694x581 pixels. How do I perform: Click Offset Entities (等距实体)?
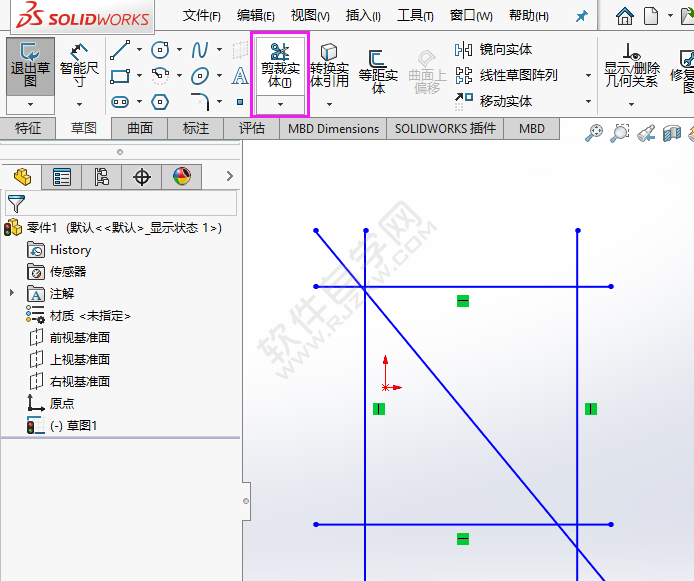point(378,71)
